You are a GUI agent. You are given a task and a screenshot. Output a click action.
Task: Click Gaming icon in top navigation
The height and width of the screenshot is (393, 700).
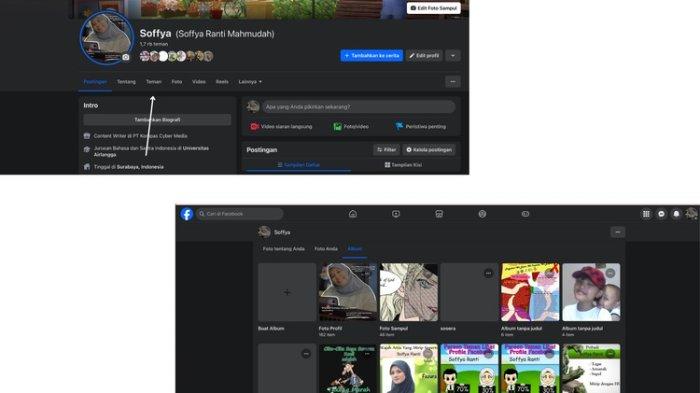pos(525,214)
